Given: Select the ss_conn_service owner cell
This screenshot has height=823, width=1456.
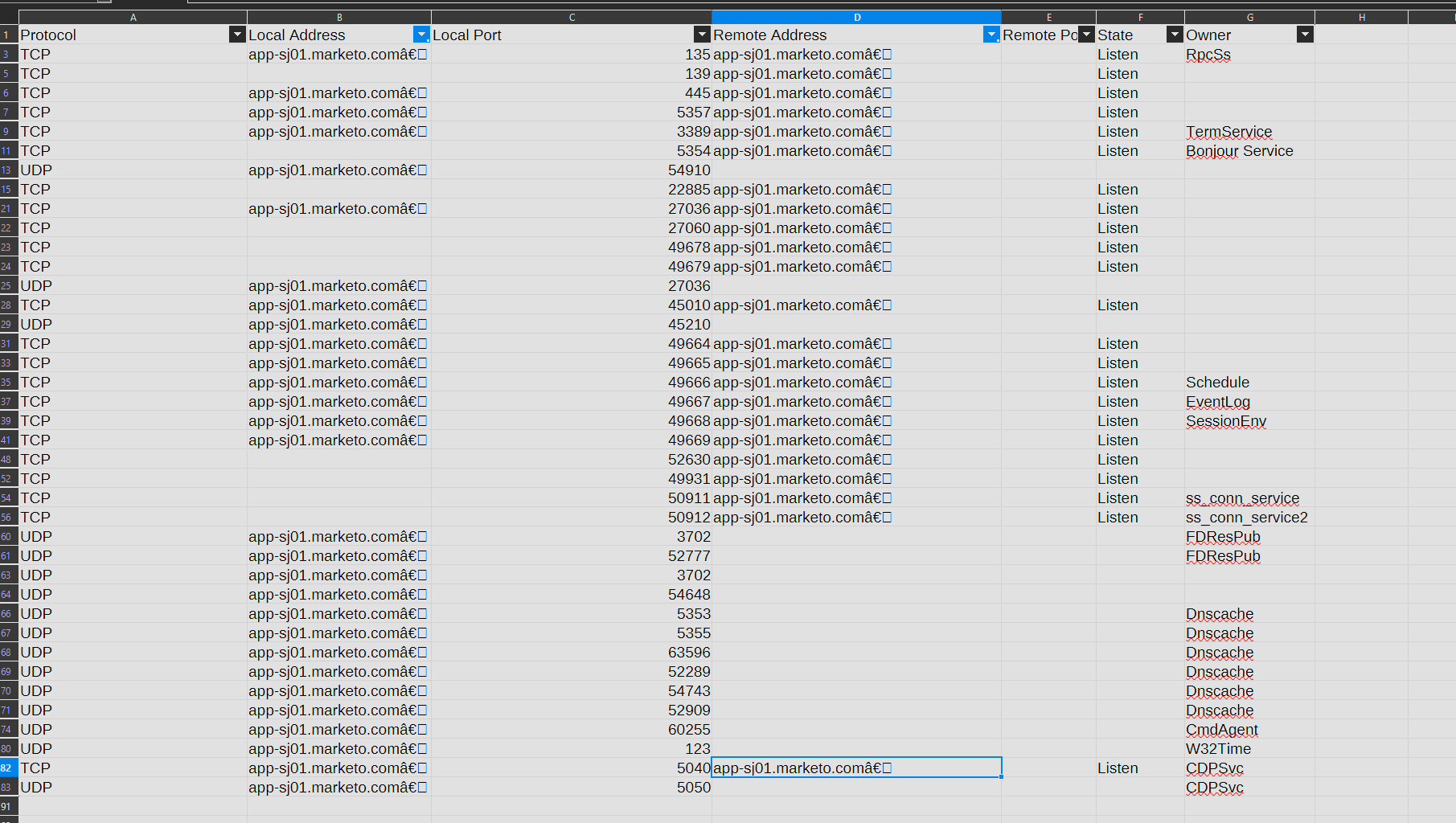Looking at the screenshot, I should pos(1249,498).
